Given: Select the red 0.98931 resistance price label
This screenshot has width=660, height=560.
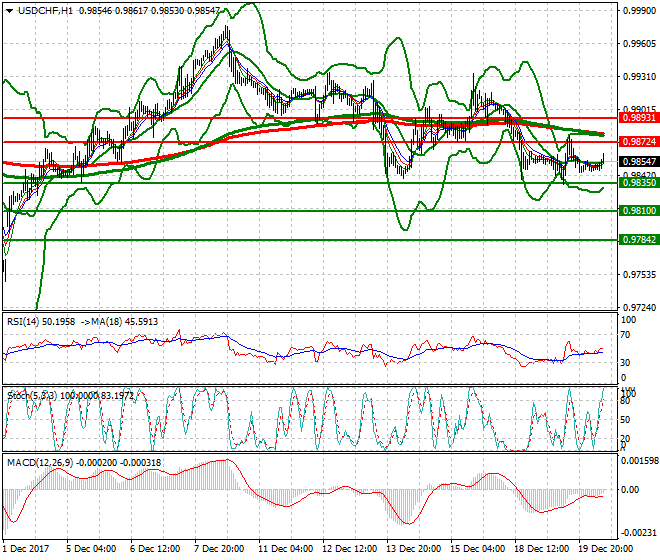Looking at the screenshot, I should (x=636, y=118).
